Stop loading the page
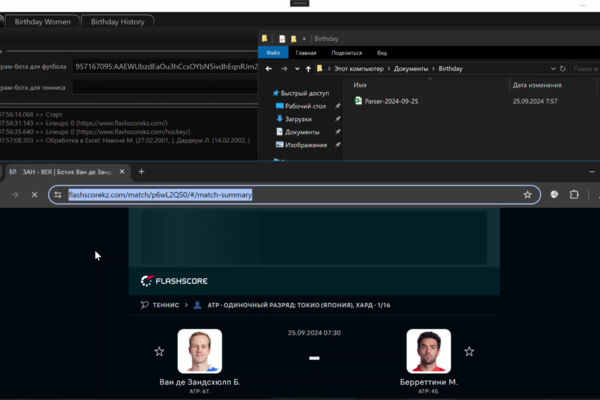The width and height of the screenshot is (600, 400). point(34,195)
